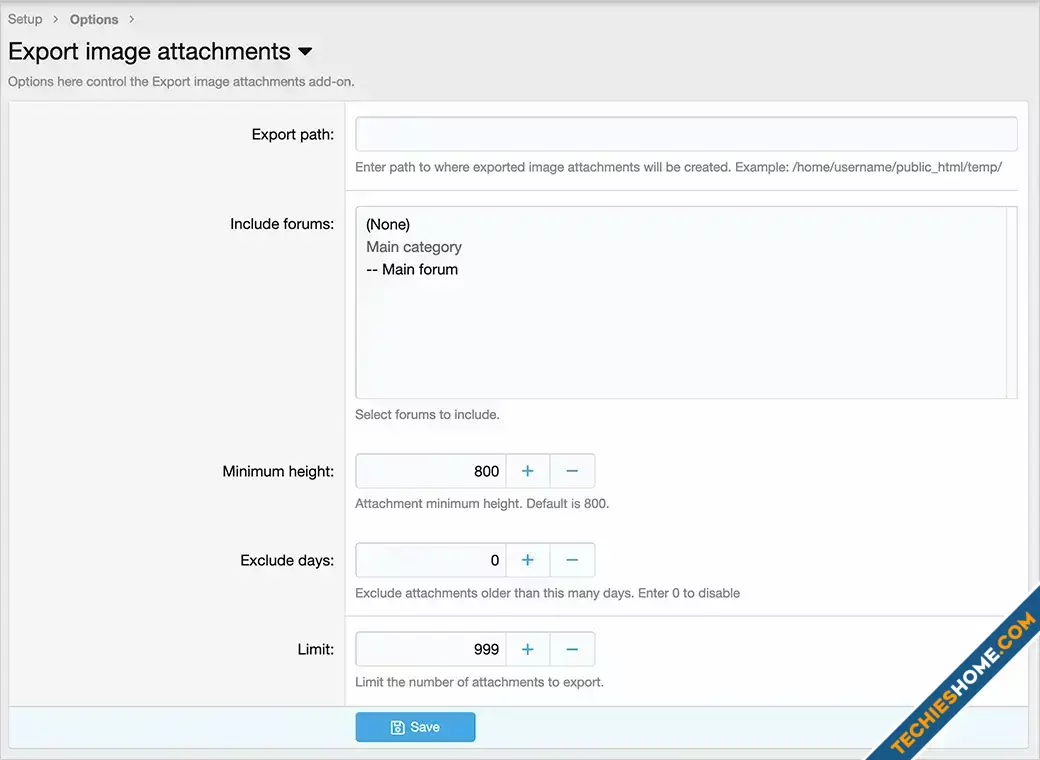1040x760 pixels.
Task: Navigate to the Options breadcrumb
Action: [94, 19]
